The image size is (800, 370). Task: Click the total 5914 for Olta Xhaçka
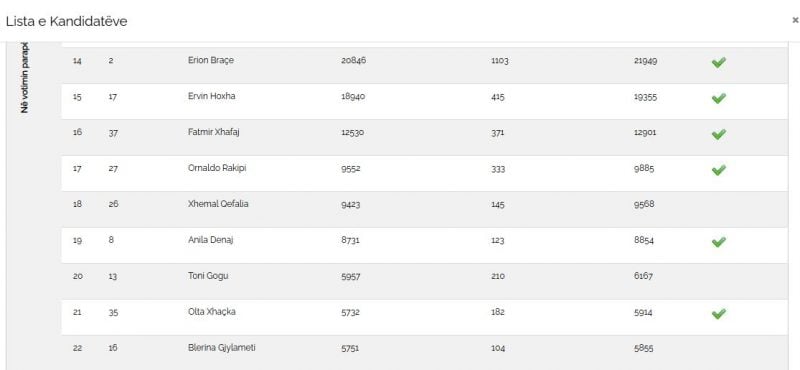(643, 312)
